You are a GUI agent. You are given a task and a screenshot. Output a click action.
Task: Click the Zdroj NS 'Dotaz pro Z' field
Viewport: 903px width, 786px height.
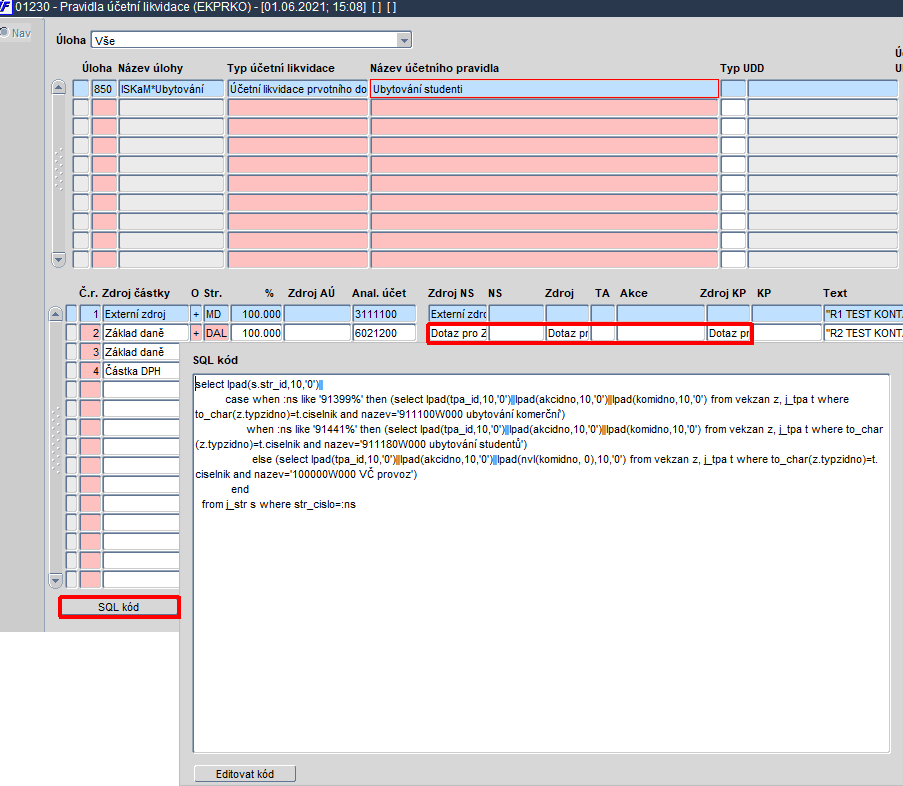[x=458, y=333]
